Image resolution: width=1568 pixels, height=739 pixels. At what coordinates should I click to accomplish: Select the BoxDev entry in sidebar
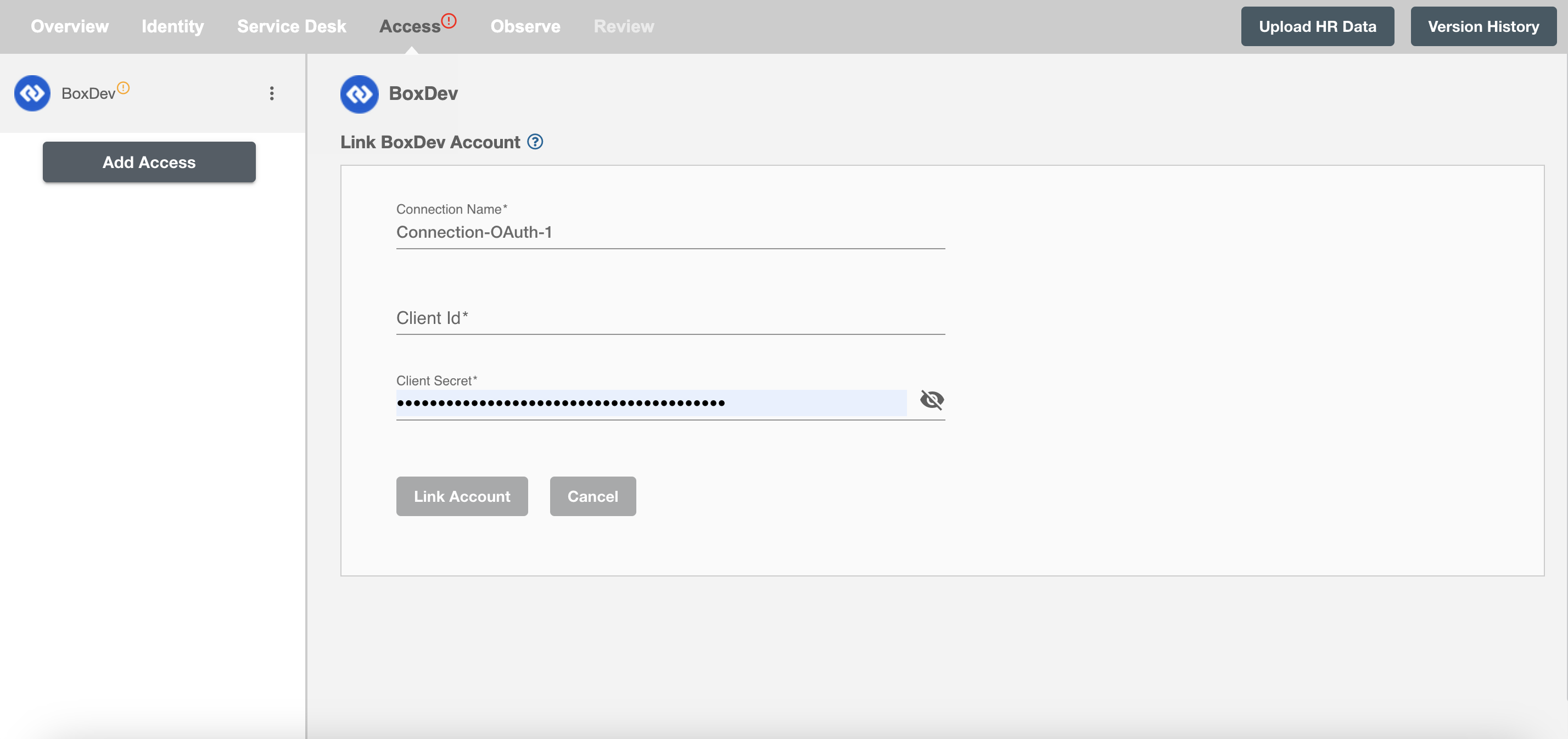pos(152,93)
